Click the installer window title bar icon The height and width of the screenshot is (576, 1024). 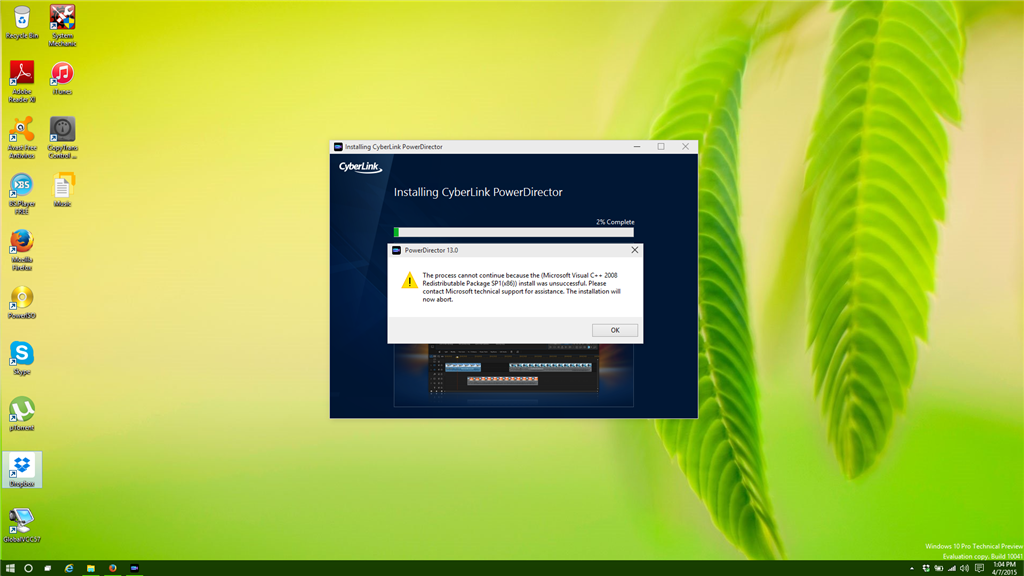click(x=338, y=147)
